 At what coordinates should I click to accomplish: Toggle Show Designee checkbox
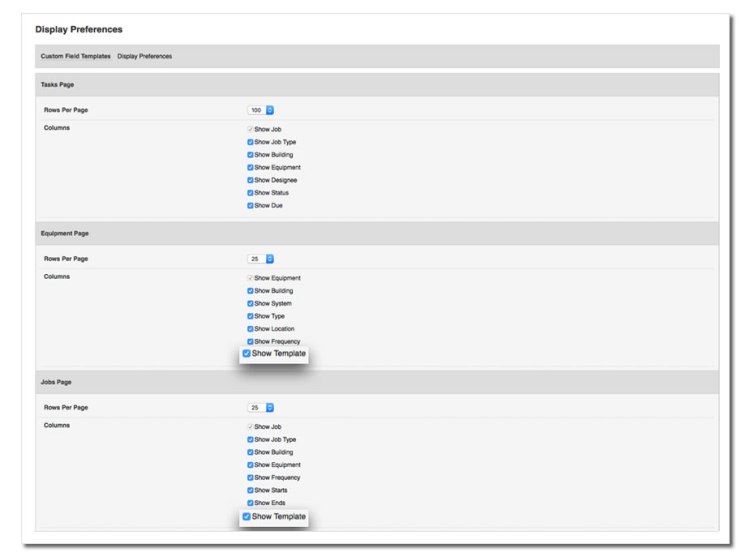tap(250, 180)
